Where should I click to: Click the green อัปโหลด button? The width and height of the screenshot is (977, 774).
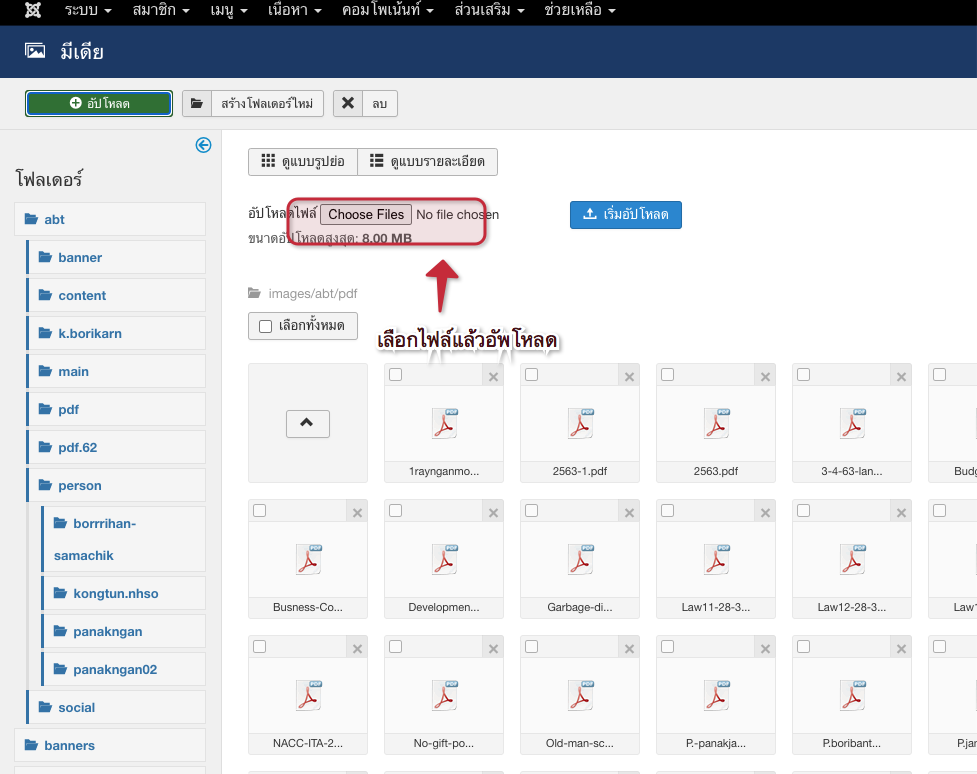pyautogui.click(x=99, y=104)
